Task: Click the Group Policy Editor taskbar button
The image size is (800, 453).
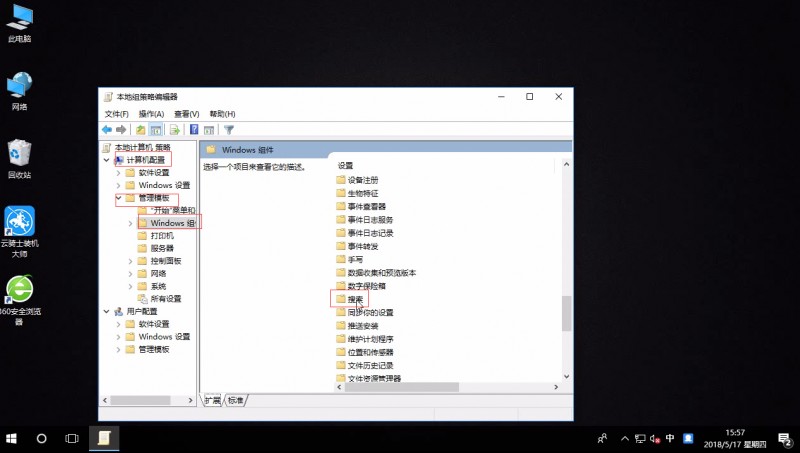Action: pyautogui.click(x=104, y=438)
